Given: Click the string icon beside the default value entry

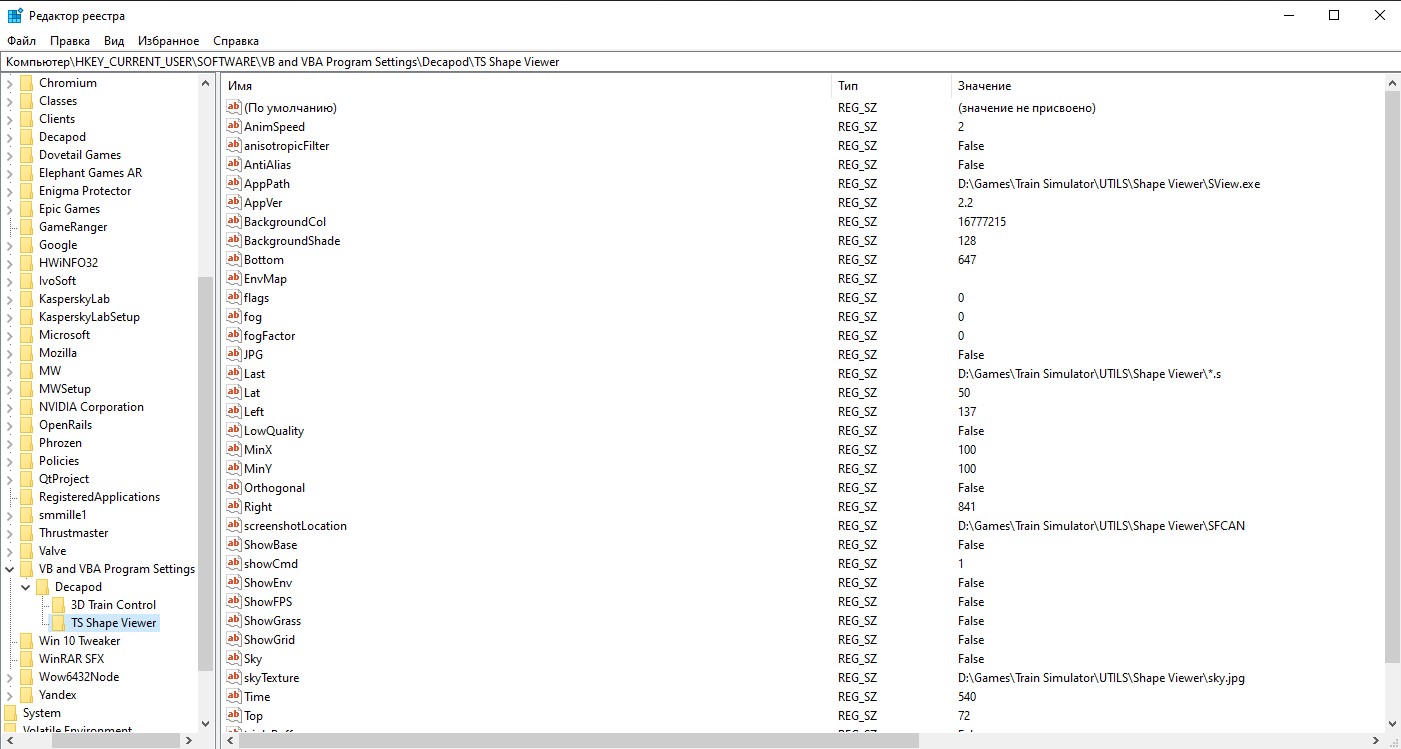Looking at the screenshot, I should click(234, 108).
